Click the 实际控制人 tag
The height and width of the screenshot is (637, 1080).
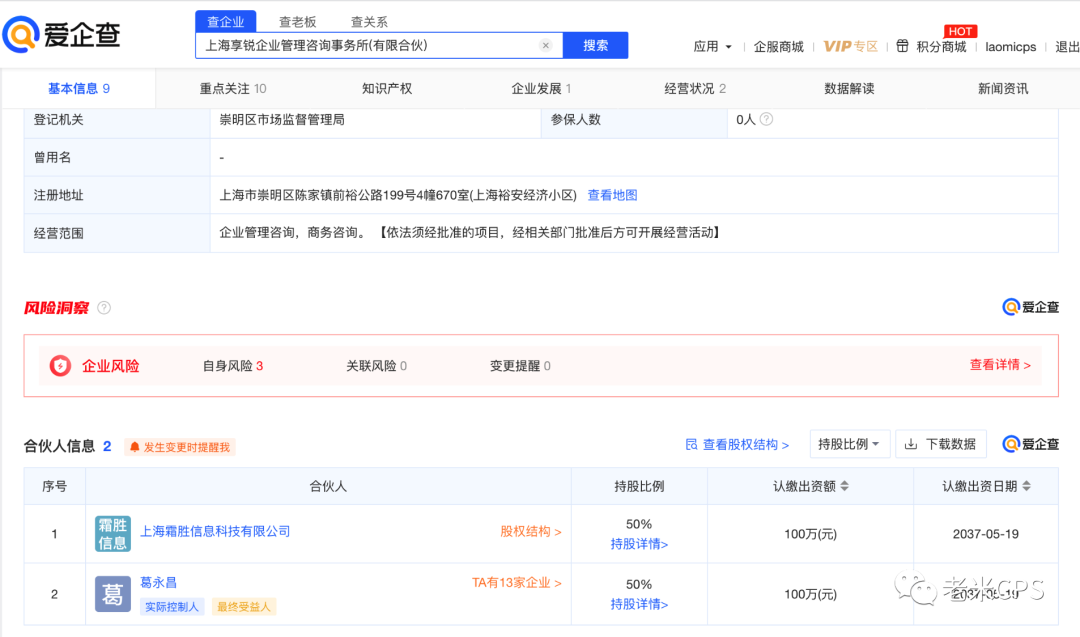click(172, 607)
